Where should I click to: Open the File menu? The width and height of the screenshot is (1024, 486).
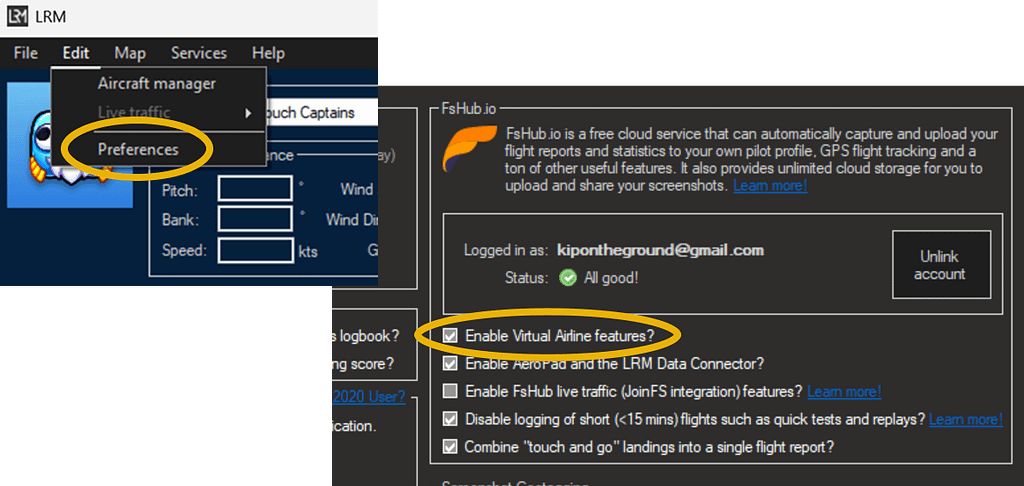(25, 53)
